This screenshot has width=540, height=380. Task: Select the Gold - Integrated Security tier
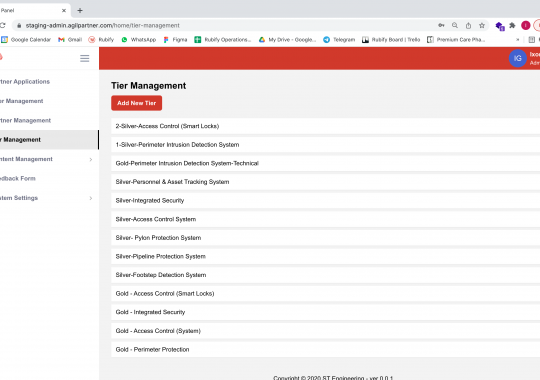tap(325, 312)
